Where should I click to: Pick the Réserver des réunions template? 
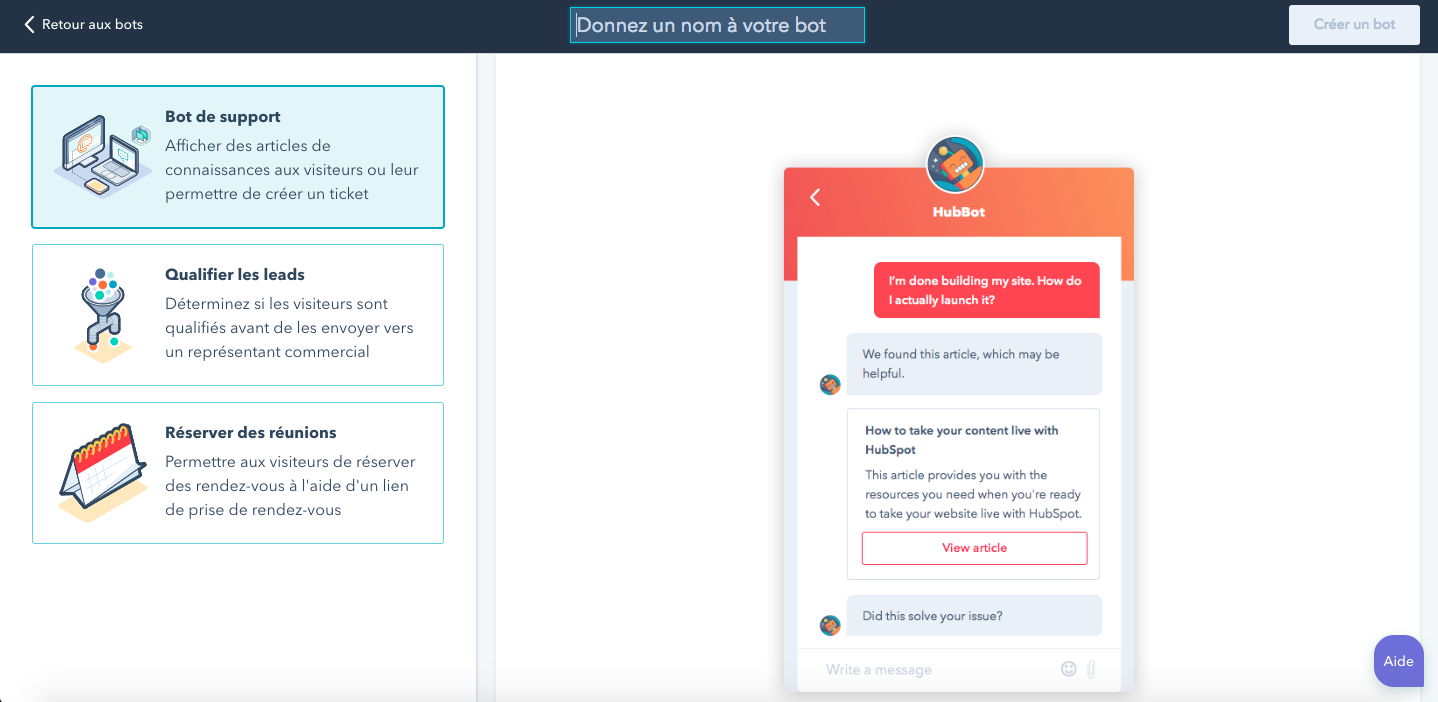pyautogui.click(x=290, y=473)
